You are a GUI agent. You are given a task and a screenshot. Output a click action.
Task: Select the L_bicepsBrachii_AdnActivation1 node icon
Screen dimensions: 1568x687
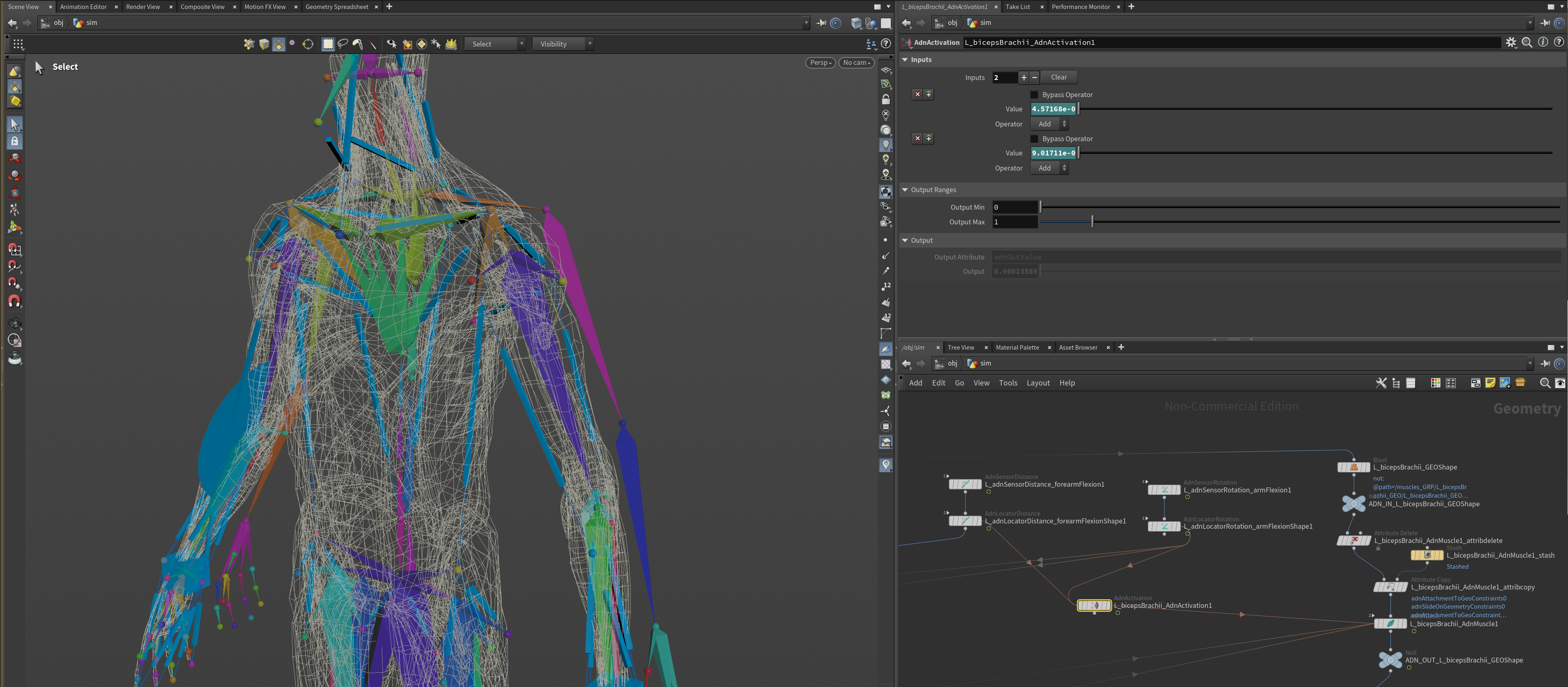(1094, 605)
